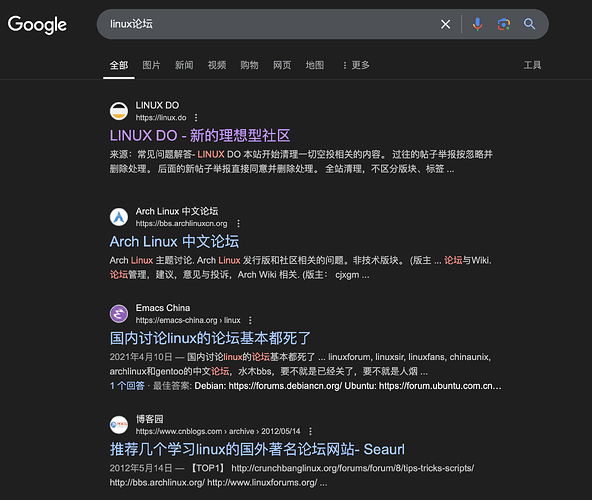Open 推荐几个学习linux的国外著名论坛网站 result
The image size is (592, 500).
pyautogui.click(x=257, y=449)
